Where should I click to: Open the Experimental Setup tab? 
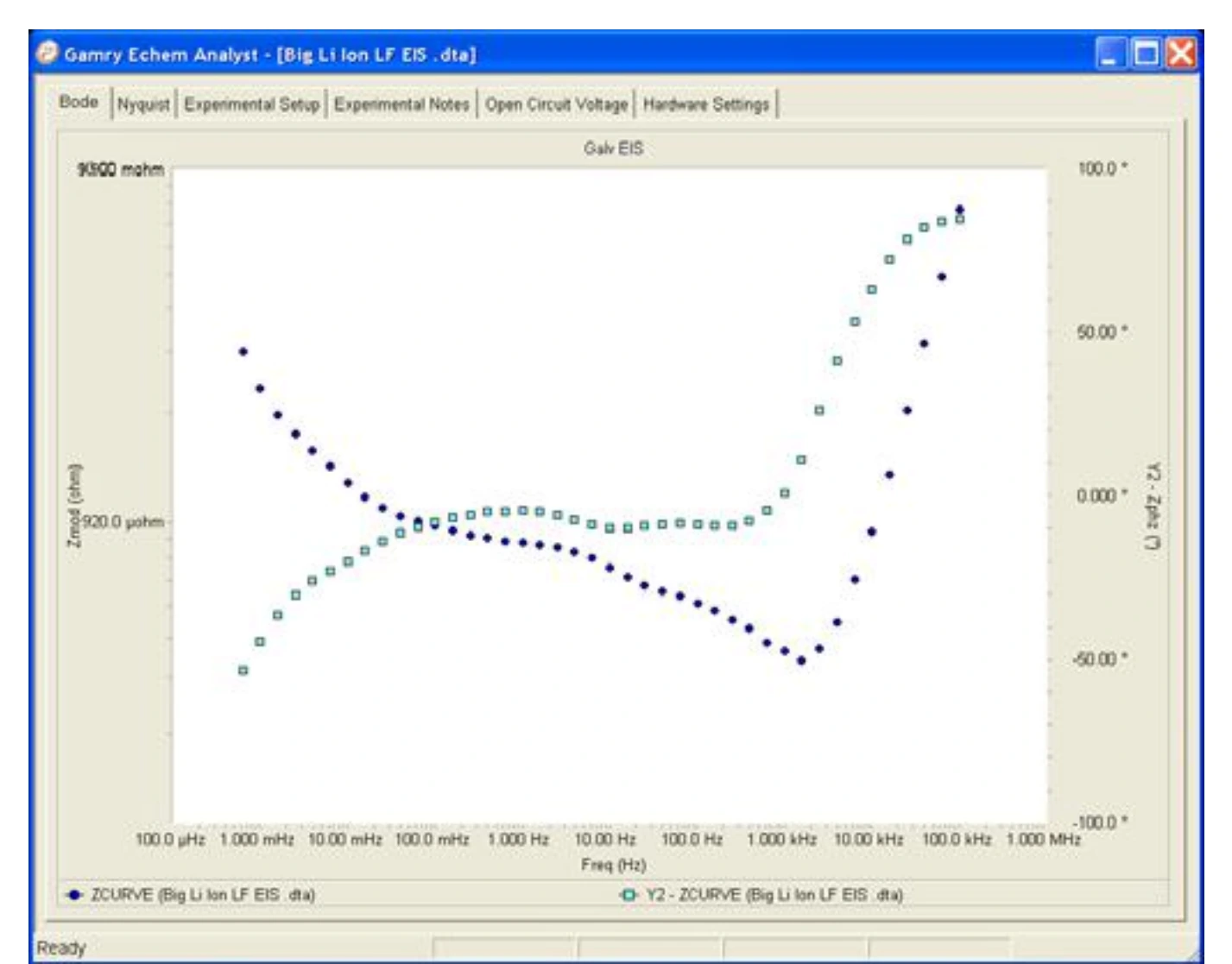(251, 104)
